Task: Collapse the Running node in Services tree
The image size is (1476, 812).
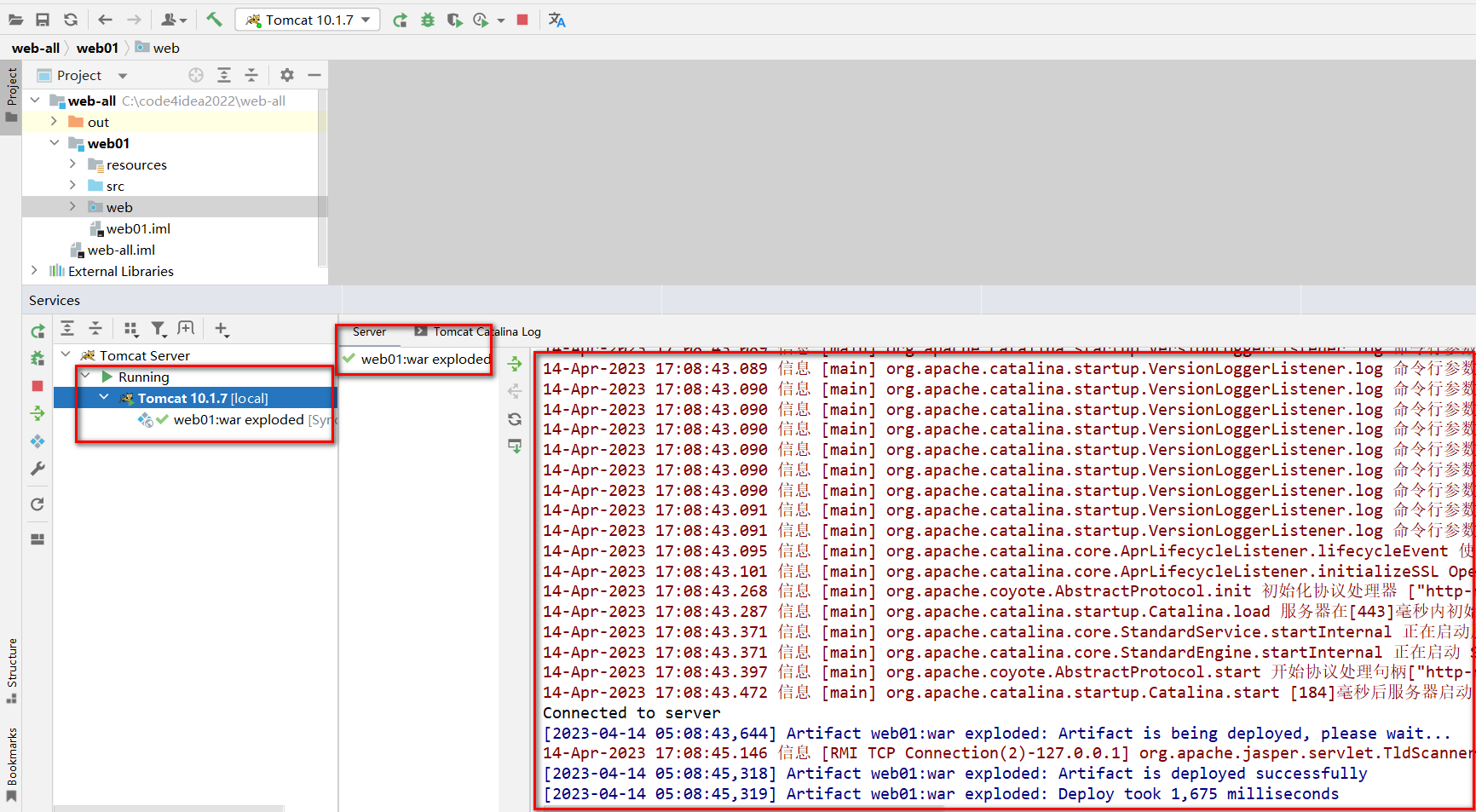Action: click(x=85, y=377)
